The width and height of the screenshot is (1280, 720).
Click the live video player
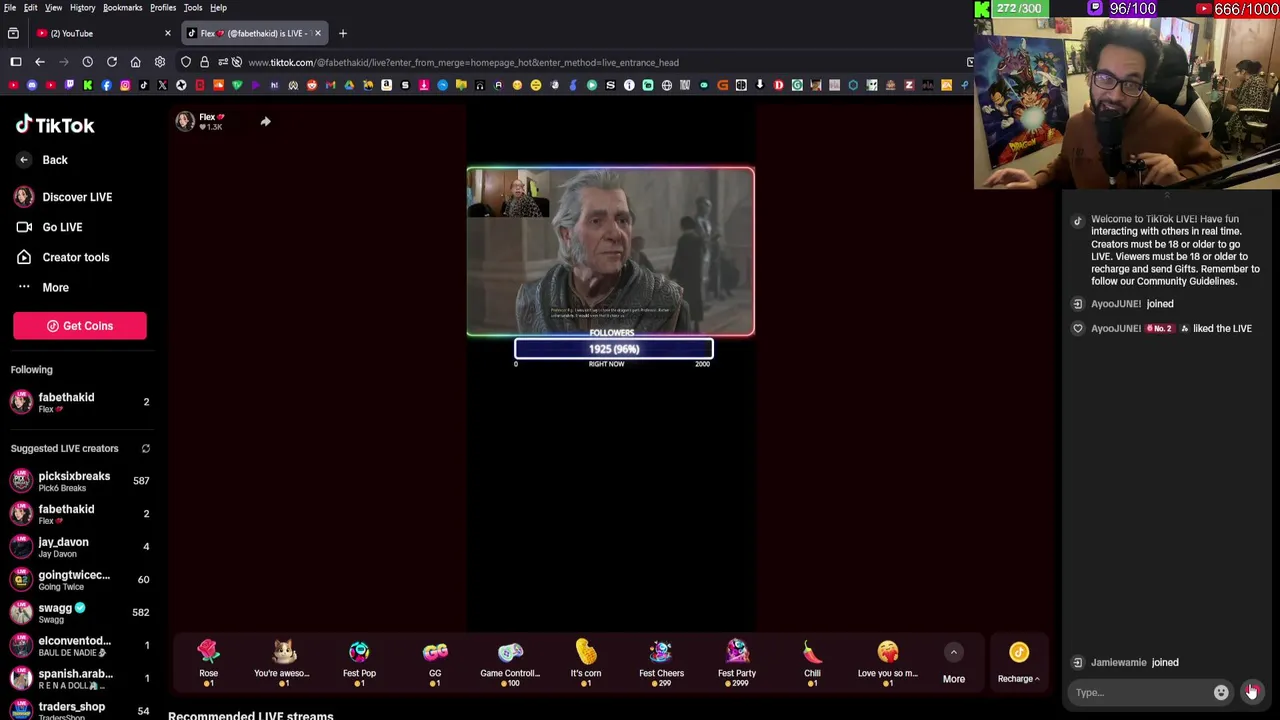[x=611, y=251]
